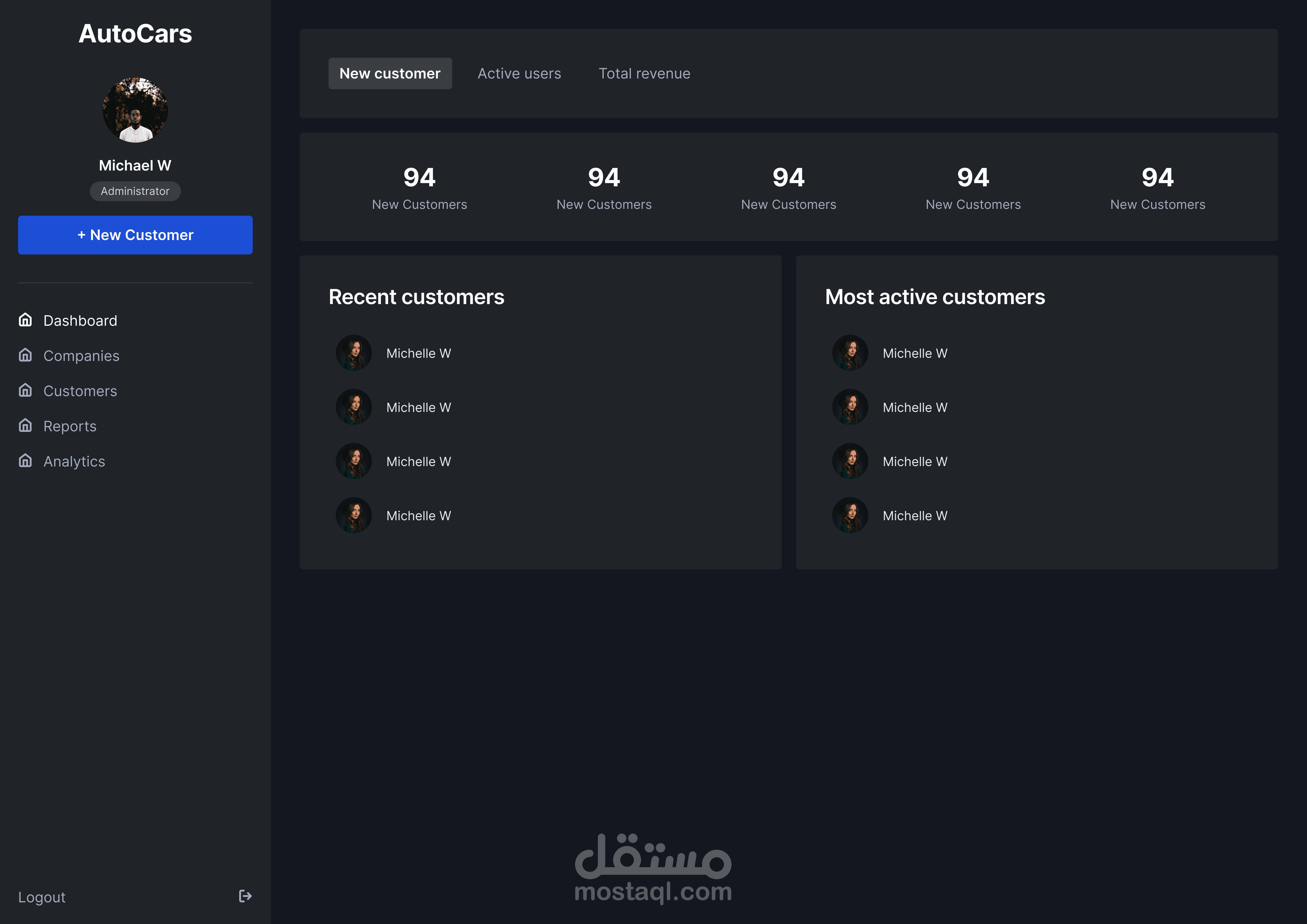
Task: Click second avatar in Most active customers
Action: point(850,407)
